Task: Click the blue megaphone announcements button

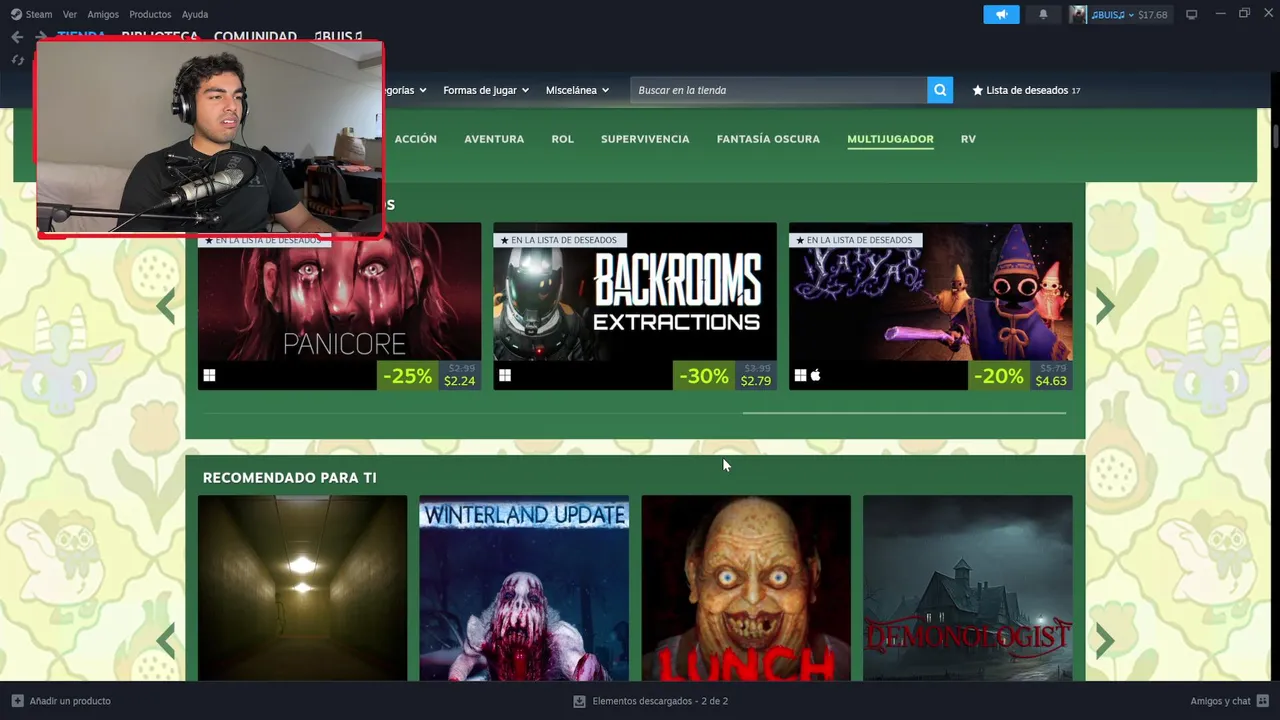Action: coord(1001,14)
